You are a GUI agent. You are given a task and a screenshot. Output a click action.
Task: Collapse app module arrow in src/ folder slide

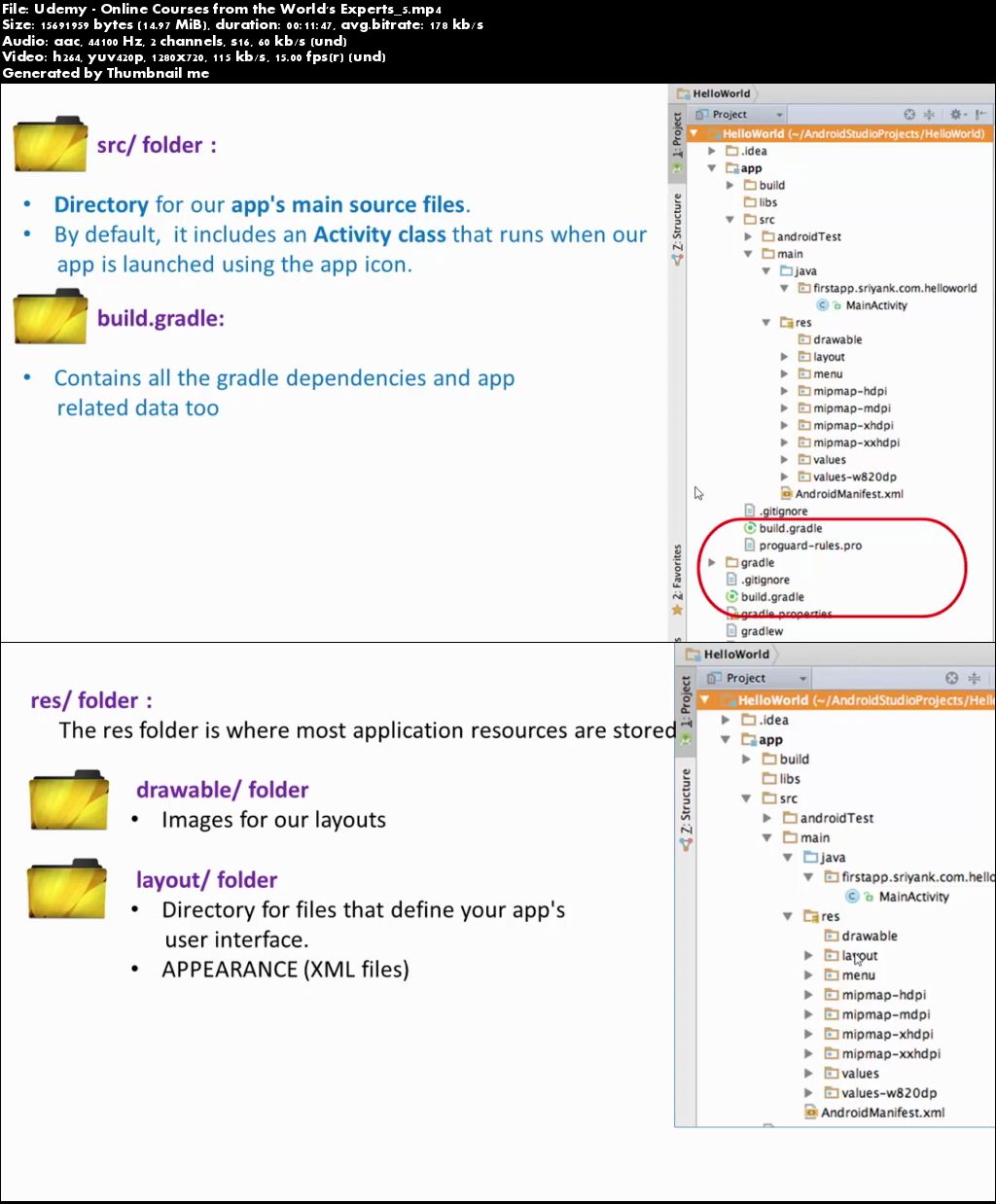coord(712,168)
